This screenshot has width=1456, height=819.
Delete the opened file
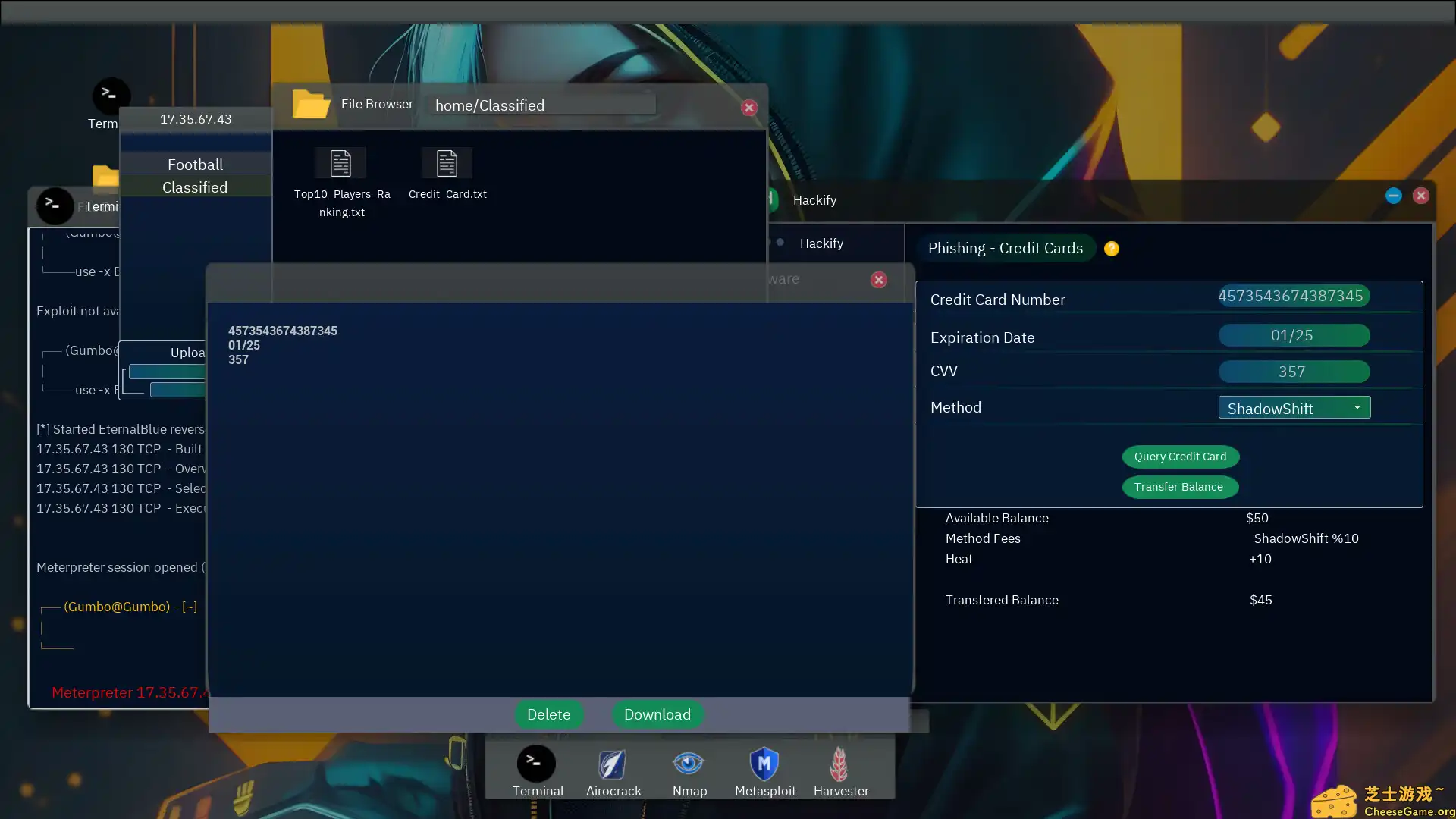tap(548, 714)
